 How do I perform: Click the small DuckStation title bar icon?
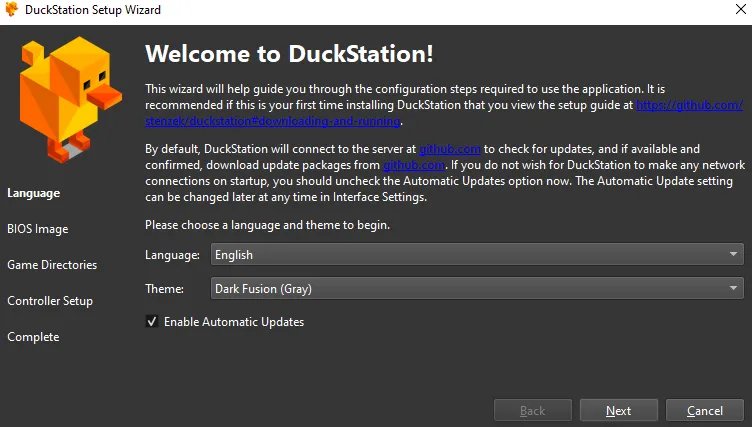12,9
